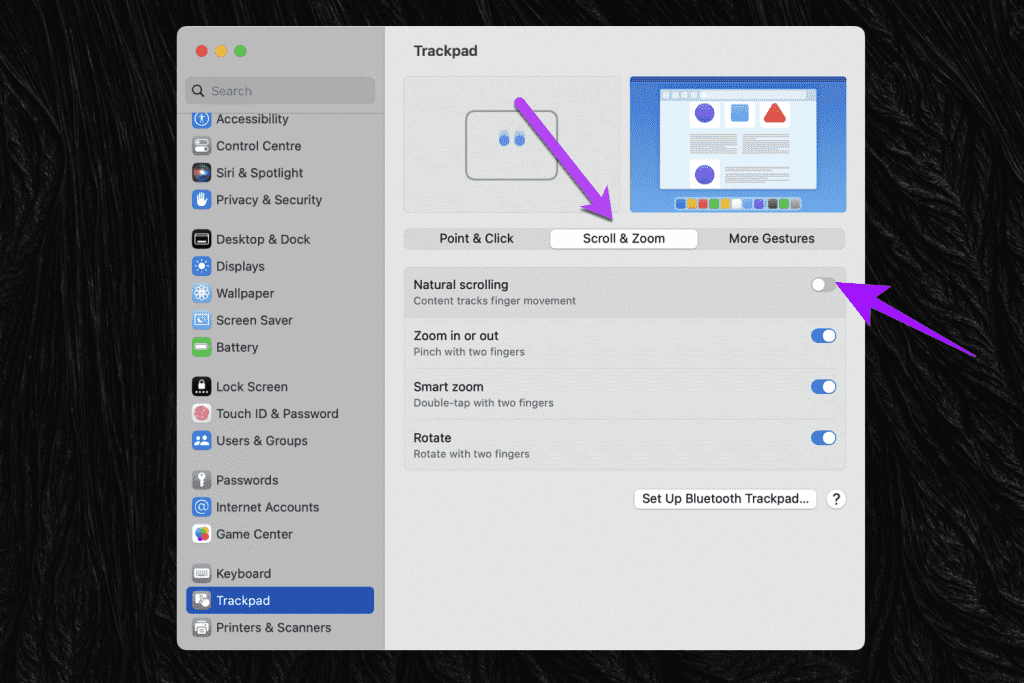The width and height of the screenshot is (1024, 683).
Task: Click the green Battery icon
Action: click(202, 347)
